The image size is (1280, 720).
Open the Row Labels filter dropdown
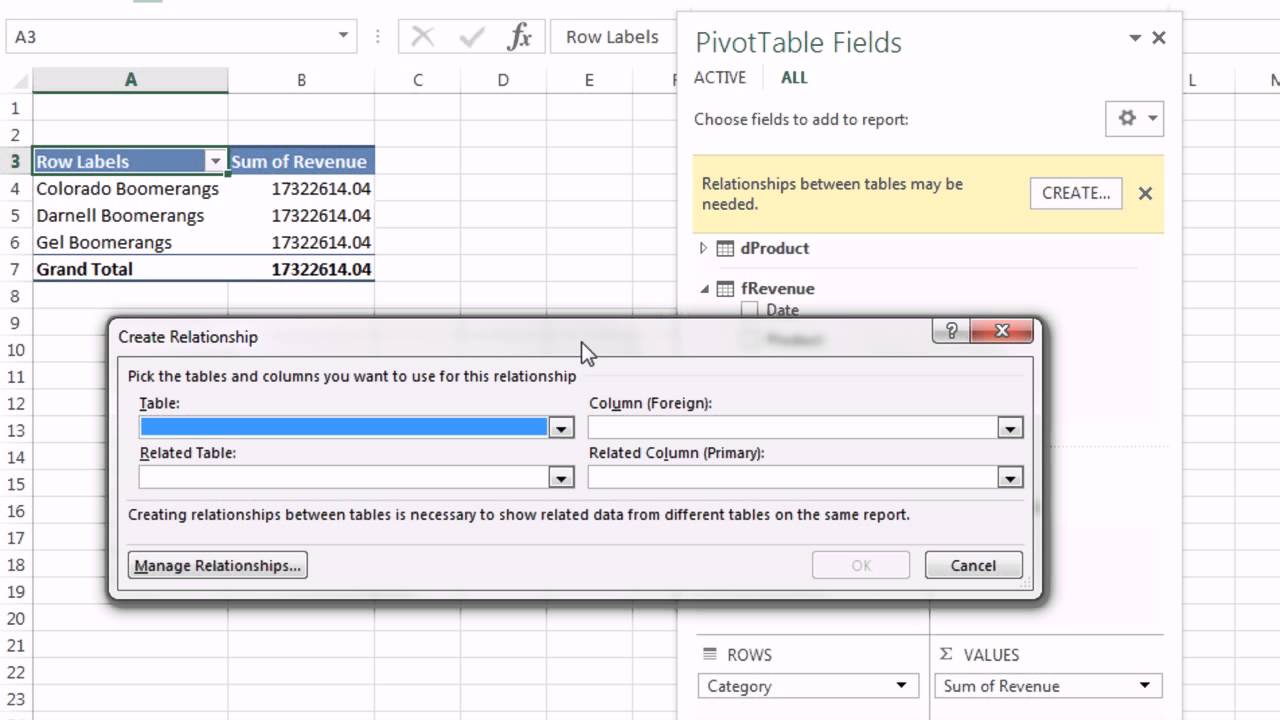[x=215, y=162]
